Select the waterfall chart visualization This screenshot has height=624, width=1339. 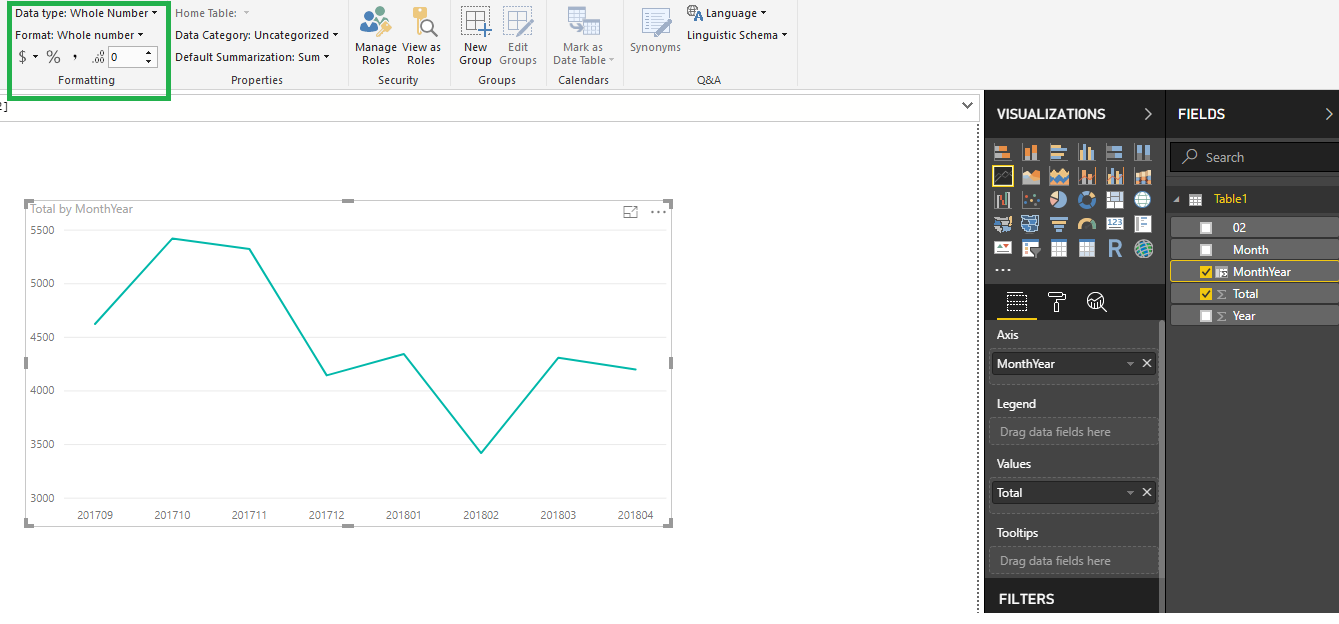[x=1002, y=201]
